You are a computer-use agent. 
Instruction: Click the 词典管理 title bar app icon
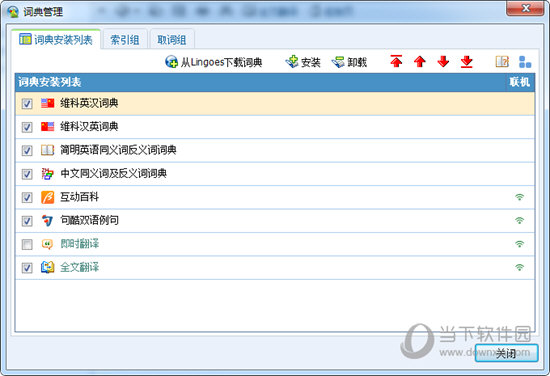(x=13, y=12)
